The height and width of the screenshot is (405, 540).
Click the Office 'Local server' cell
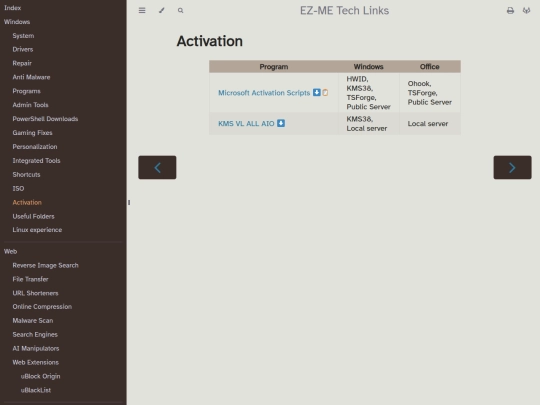pyautogui.click(x=430, y=124)
